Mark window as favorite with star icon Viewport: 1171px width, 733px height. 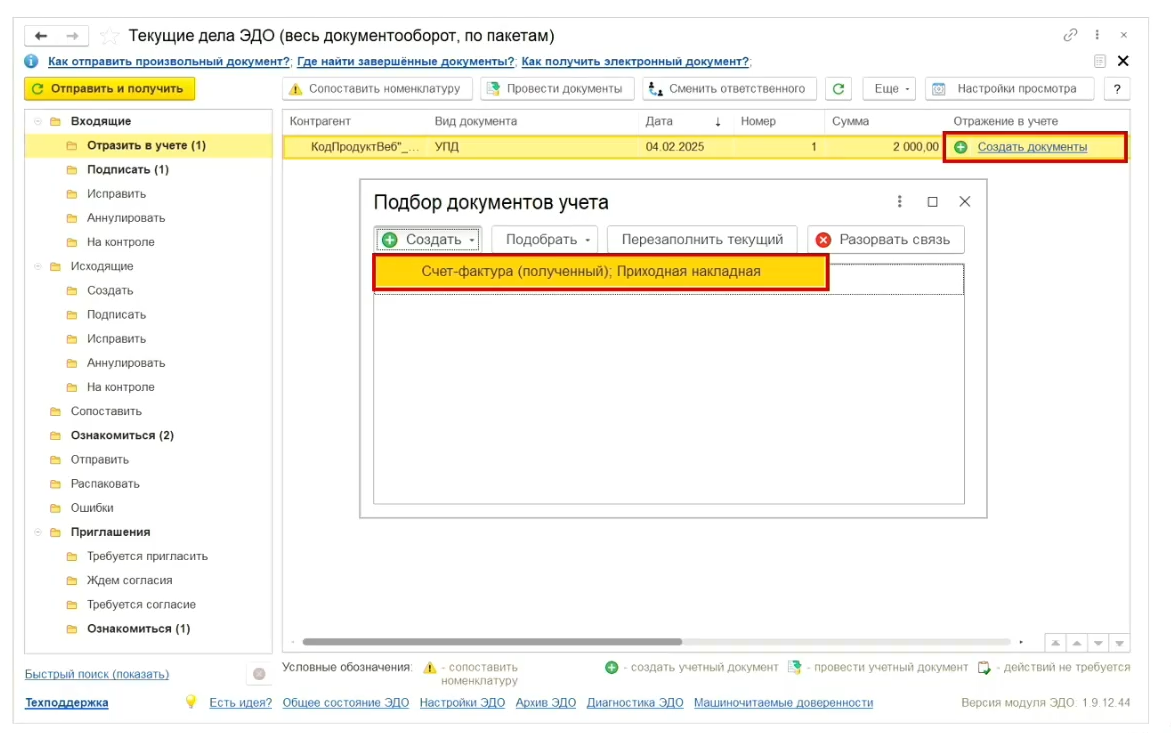pyautogui.click(x=111, y=36)
